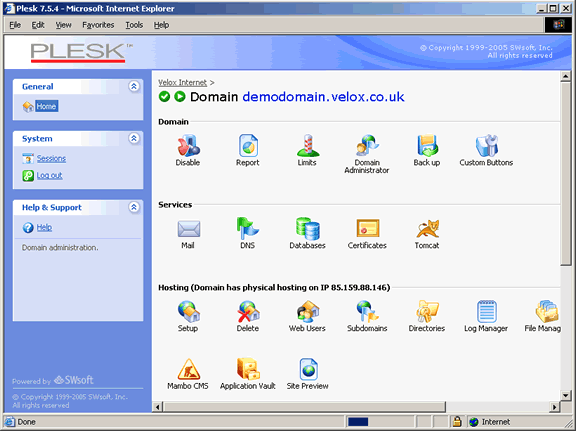Open the hosting Setup icon
Viewport: 576px width, 431px height.
click(x=188, y=312)
